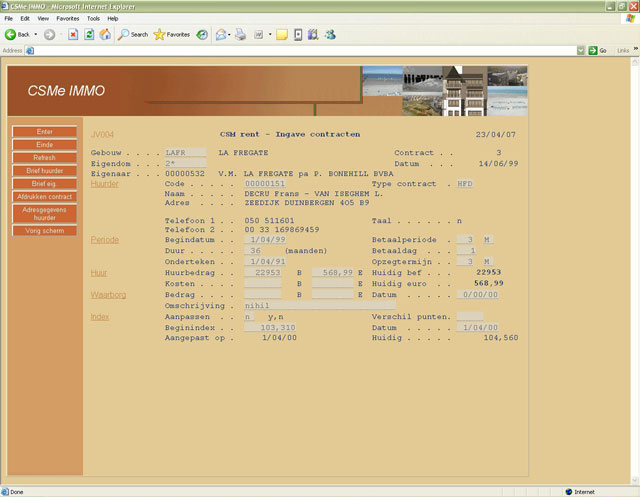This screenshot has width=640, height=497.
Task: Click the Afdrukken contract button
Action: pyautogui.click(x=44, y=197)
